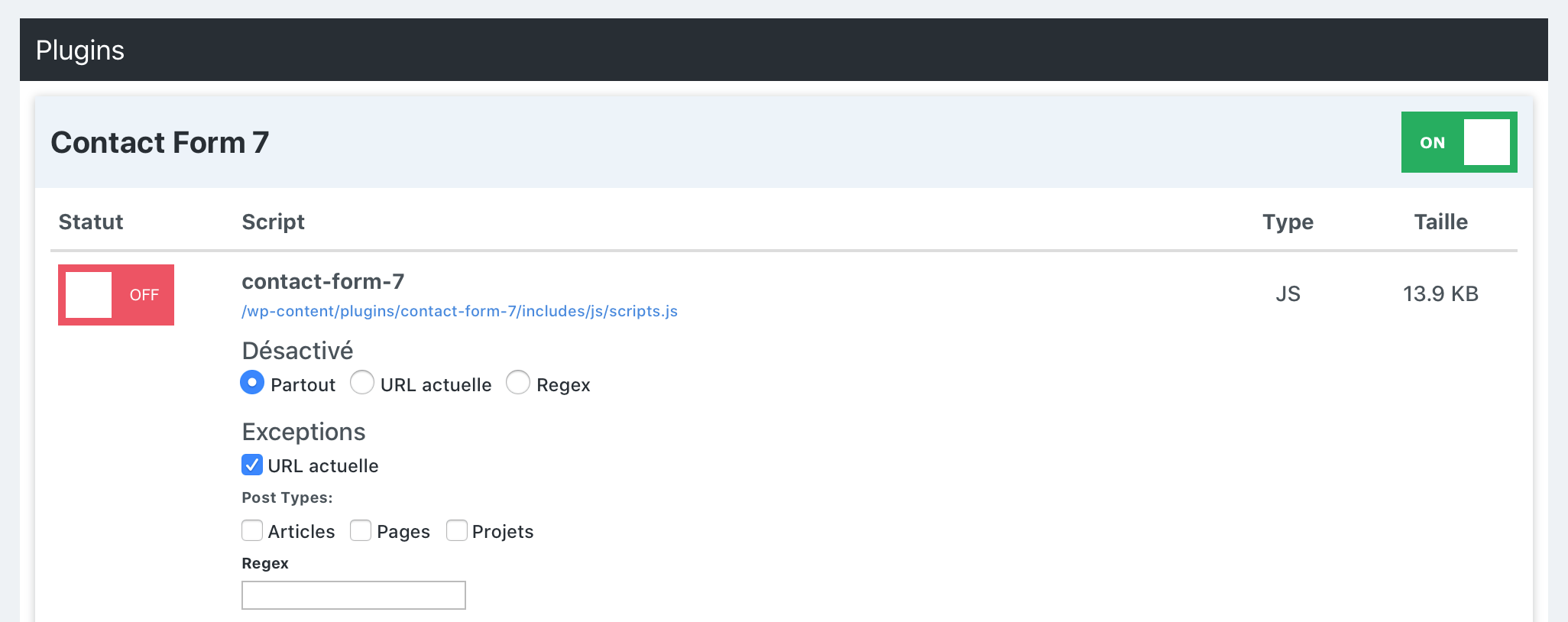Click the Plugins header title
The width and height of the screenshot is (1568, 622).
click(x=80, y=50)
